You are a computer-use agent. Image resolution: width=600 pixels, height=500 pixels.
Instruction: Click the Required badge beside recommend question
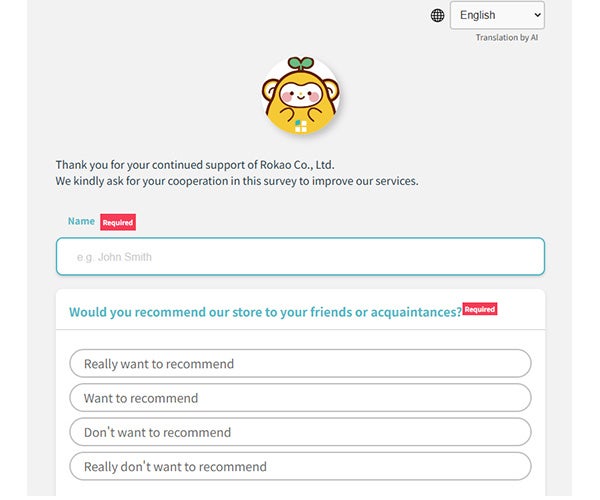[480, 310]
